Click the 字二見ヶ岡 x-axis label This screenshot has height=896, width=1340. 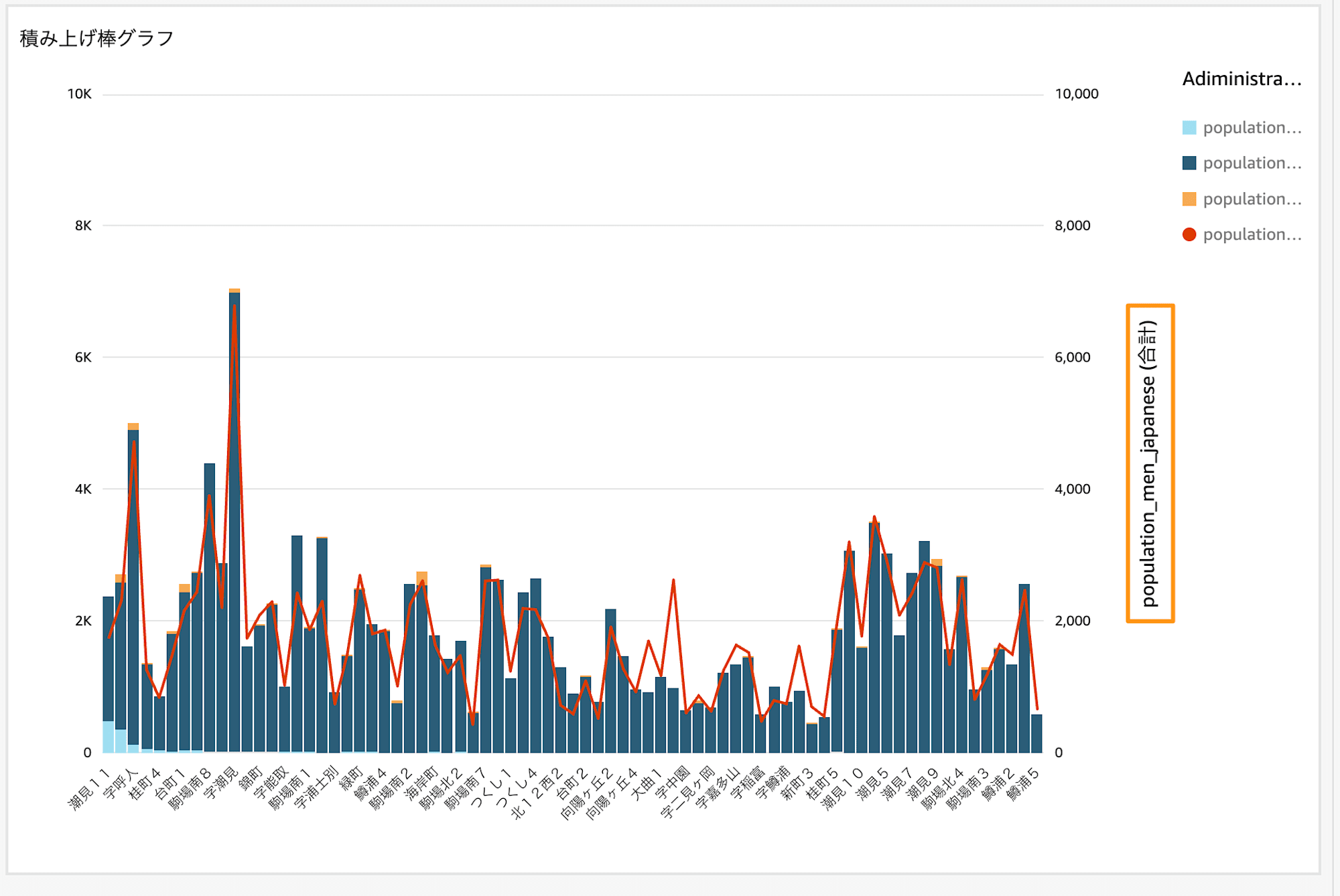687,794
